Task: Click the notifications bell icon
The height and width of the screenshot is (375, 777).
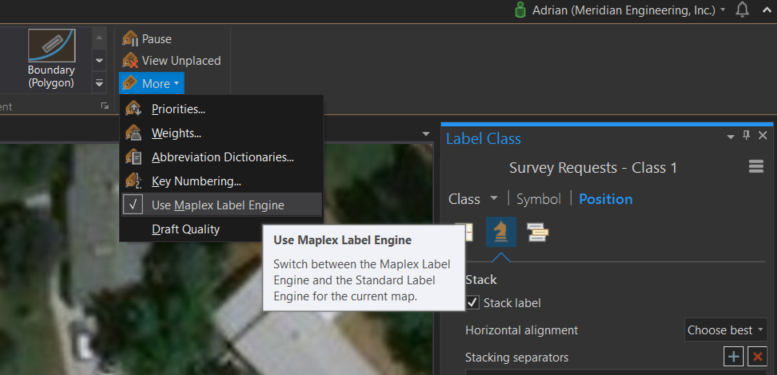Action: point(742,10)
